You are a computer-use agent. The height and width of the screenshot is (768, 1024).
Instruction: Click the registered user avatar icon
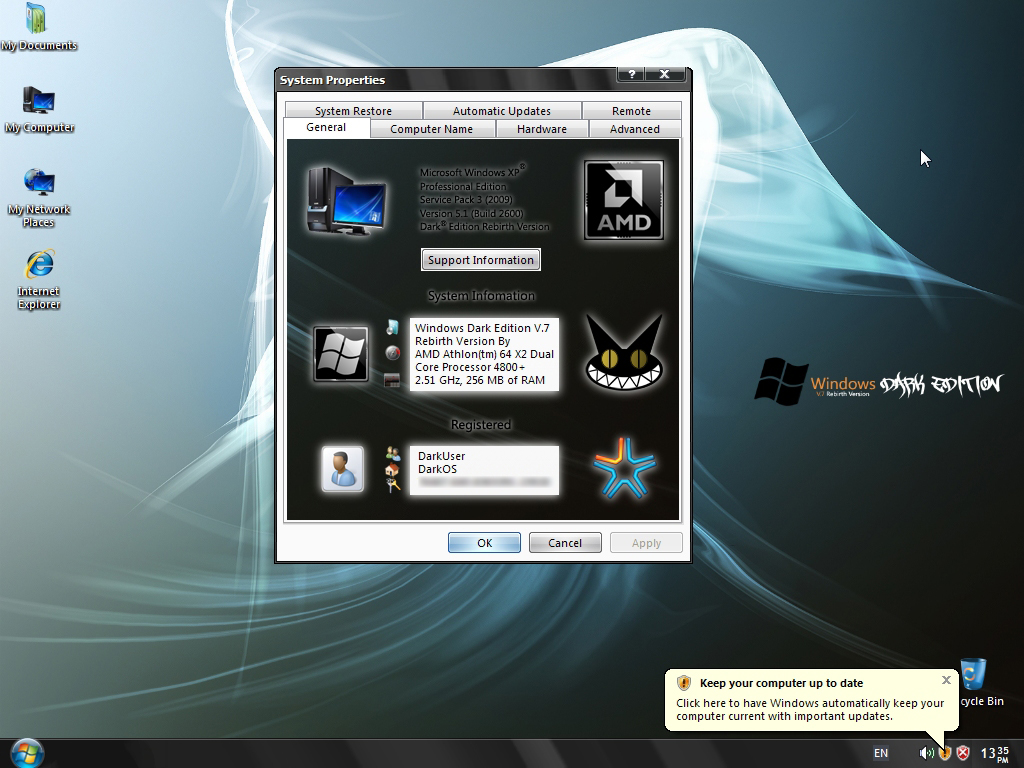(343, 469)
